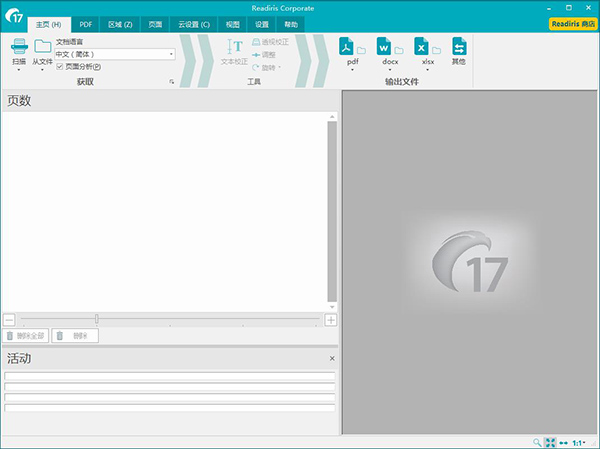Click the Delete (删除) button
Viewport: 600px width, 449px height.
pyautogui.click(x=75, y=336)
